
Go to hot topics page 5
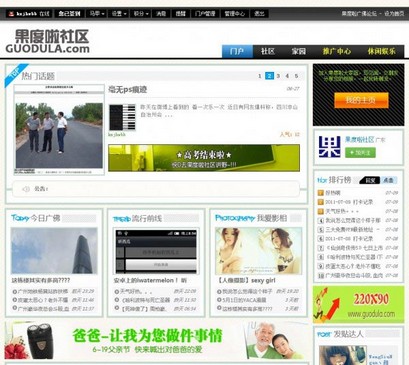point(296,76)
